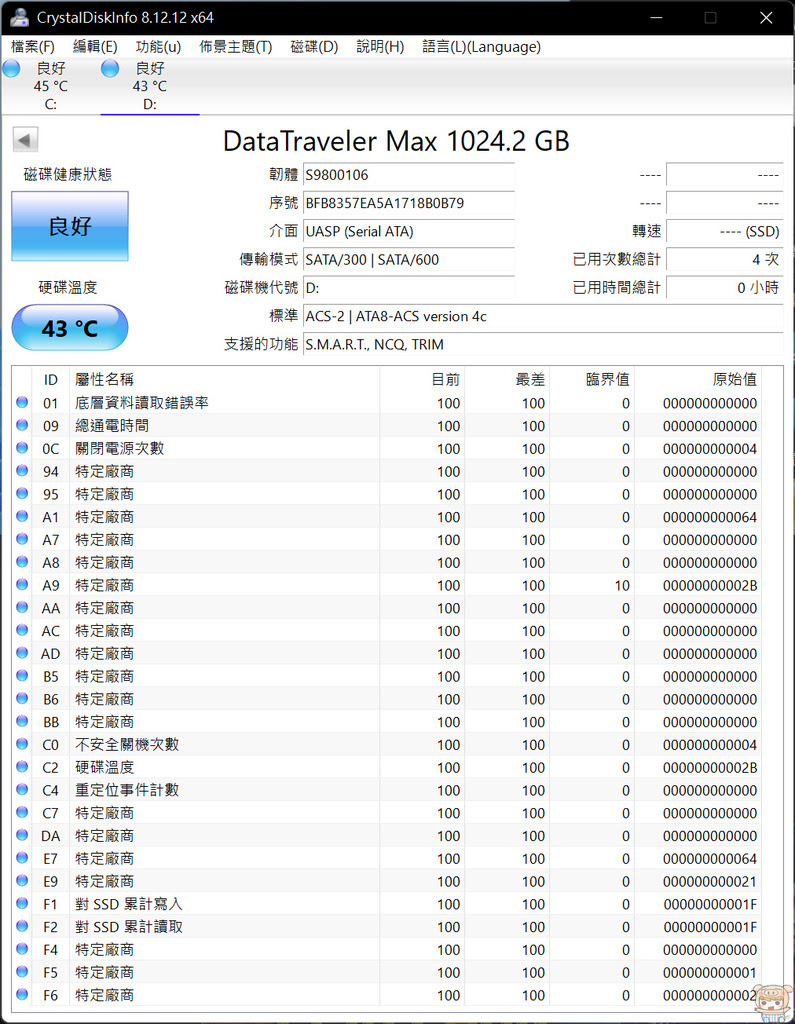Click the 目前 column header
Screen dimensions: 795x1024
422,379
